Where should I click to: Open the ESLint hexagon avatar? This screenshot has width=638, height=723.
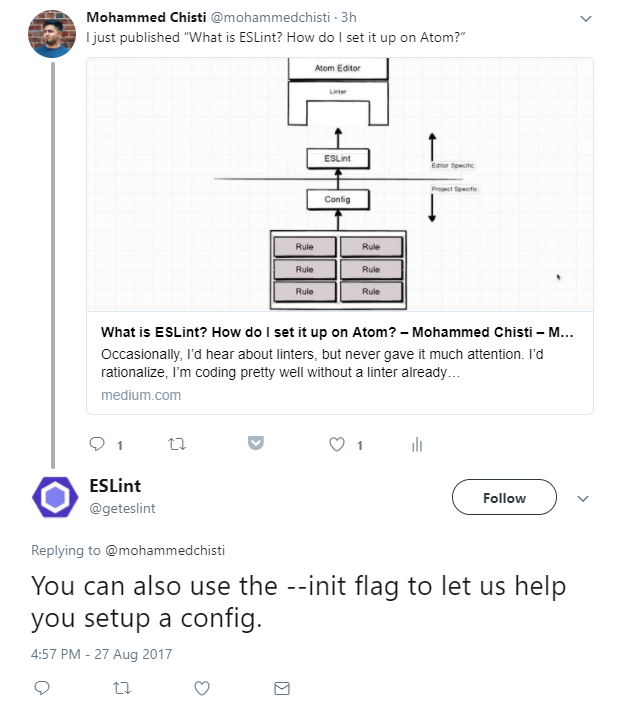[x=55, y=497]
